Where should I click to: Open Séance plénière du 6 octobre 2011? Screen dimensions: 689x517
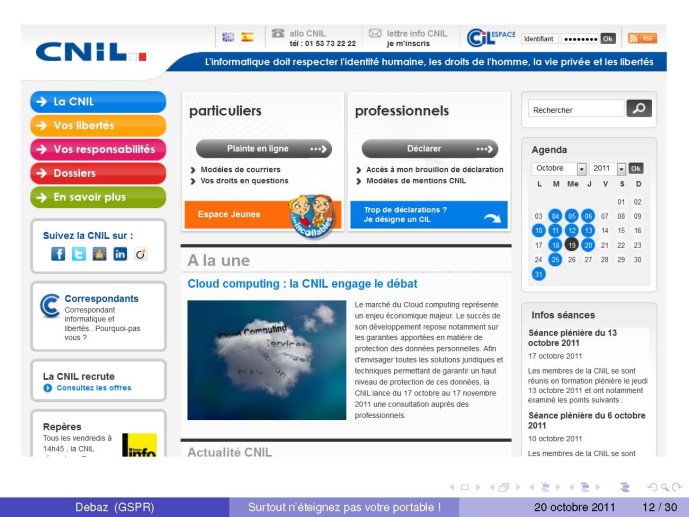point(587,420)
